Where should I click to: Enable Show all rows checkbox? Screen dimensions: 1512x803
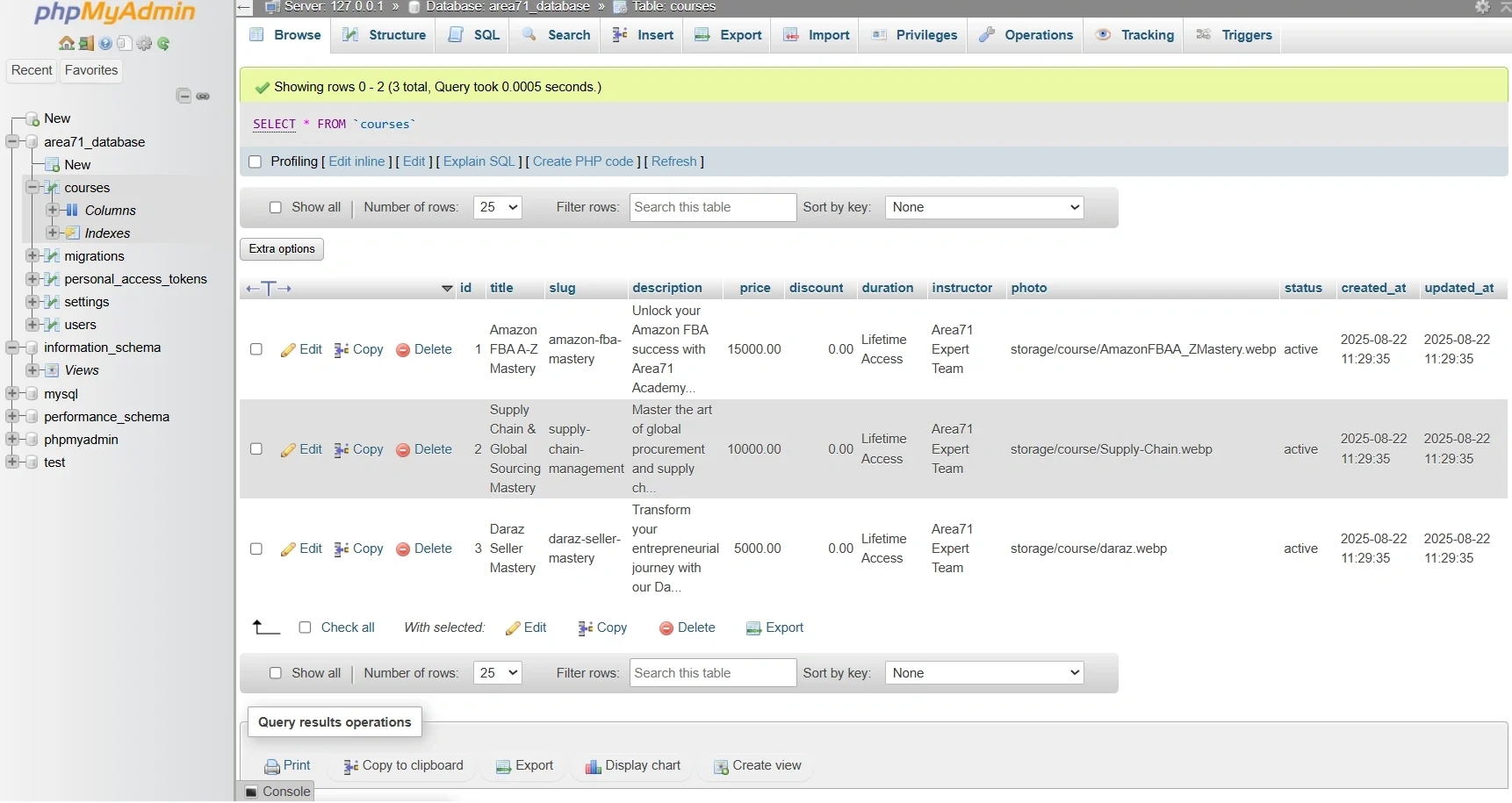(x=276, y=207)
